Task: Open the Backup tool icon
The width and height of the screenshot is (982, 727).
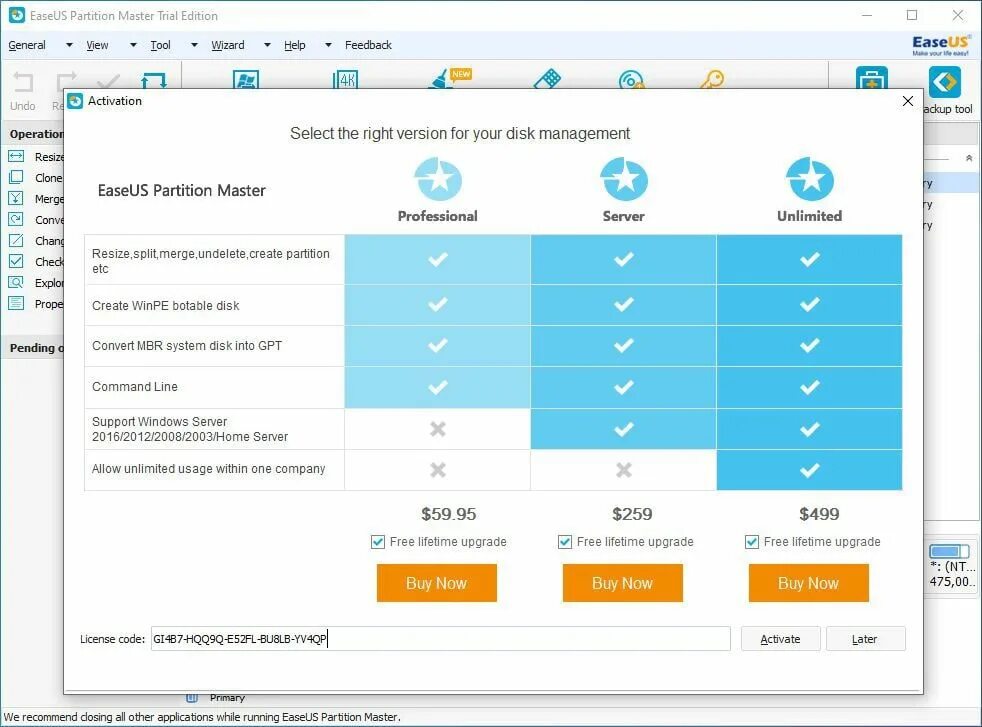Action: point(944,83)
